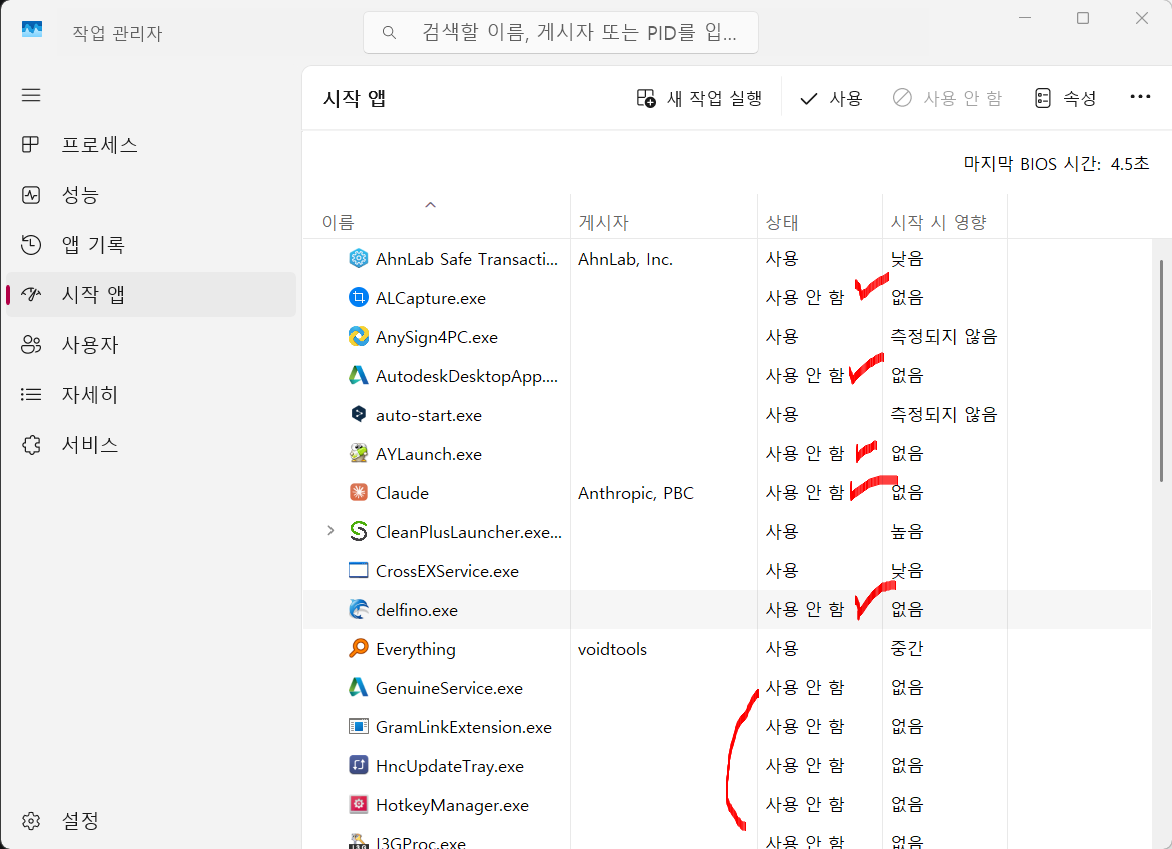Click the 사용 enable button

point(830,98)
